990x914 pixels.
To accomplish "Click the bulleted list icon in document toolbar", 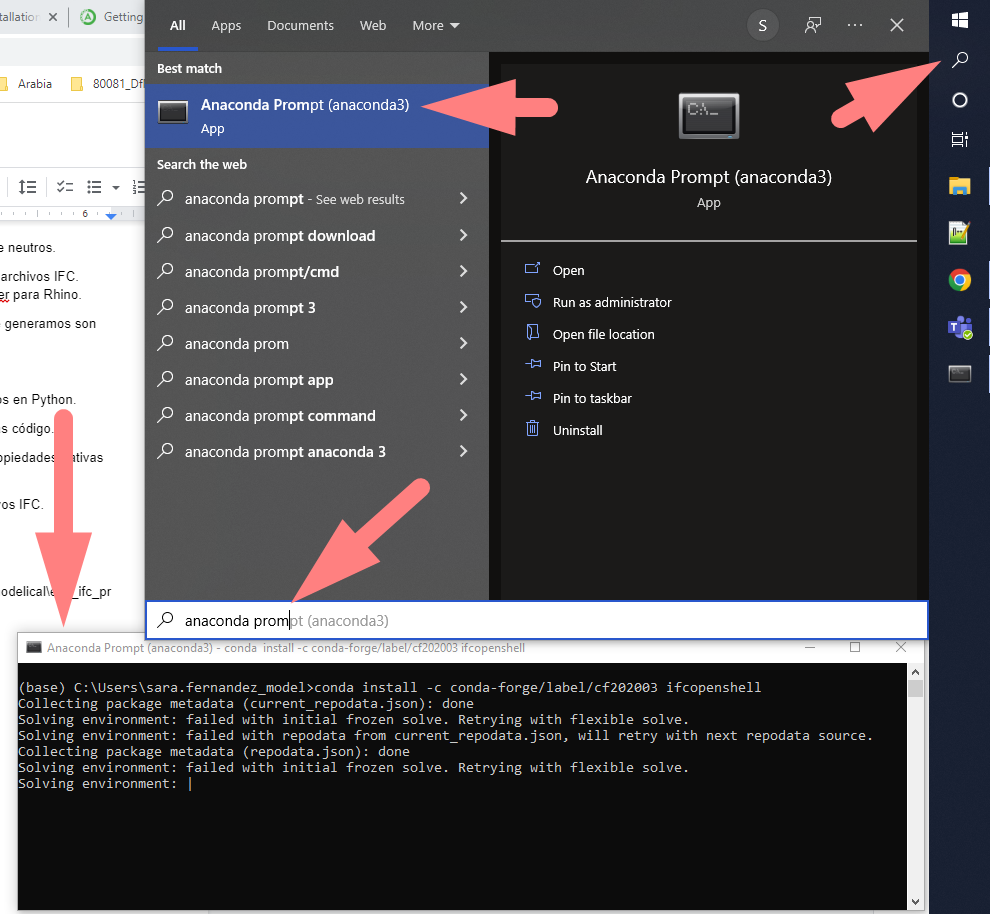I will [x=94, y=187].
